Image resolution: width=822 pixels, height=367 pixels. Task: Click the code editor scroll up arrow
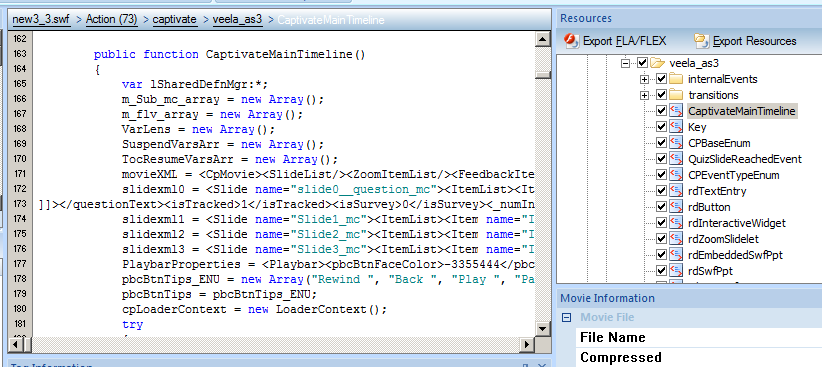(543, 39)
